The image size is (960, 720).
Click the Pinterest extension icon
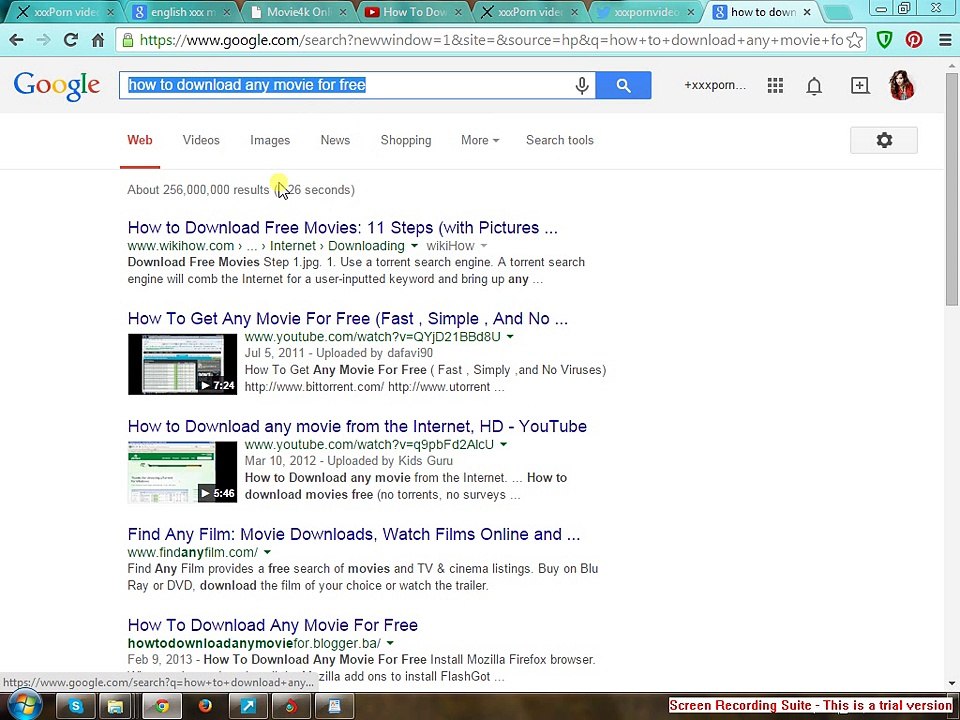tap(914, 40)
